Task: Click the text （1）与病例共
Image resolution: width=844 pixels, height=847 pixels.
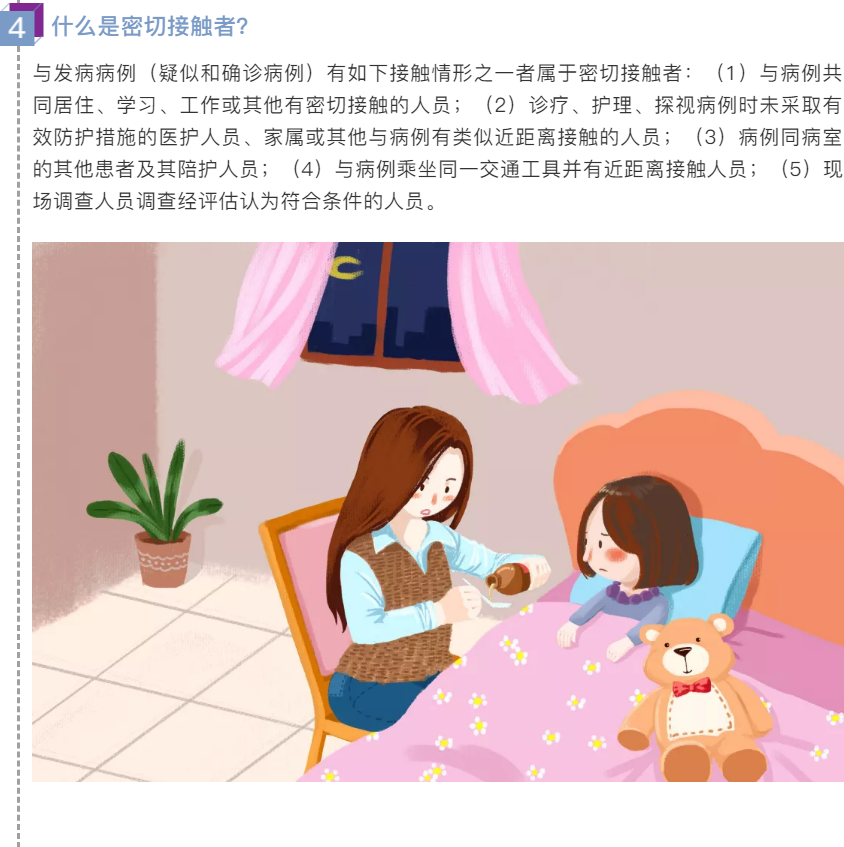Action: point(776,73)
